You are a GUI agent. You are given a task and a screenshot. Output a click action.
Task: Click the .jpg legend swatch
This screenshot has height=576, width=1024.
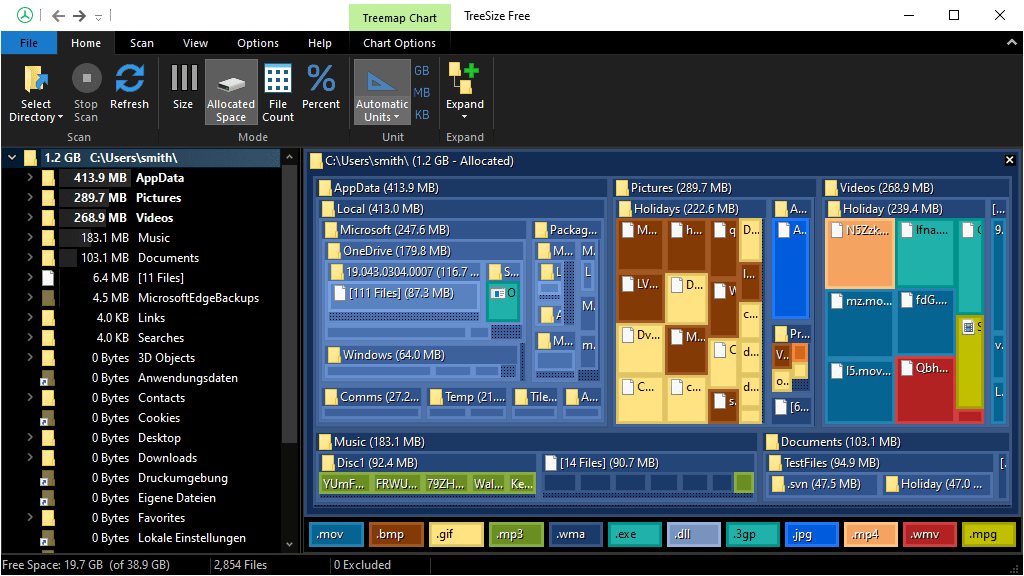812,534
